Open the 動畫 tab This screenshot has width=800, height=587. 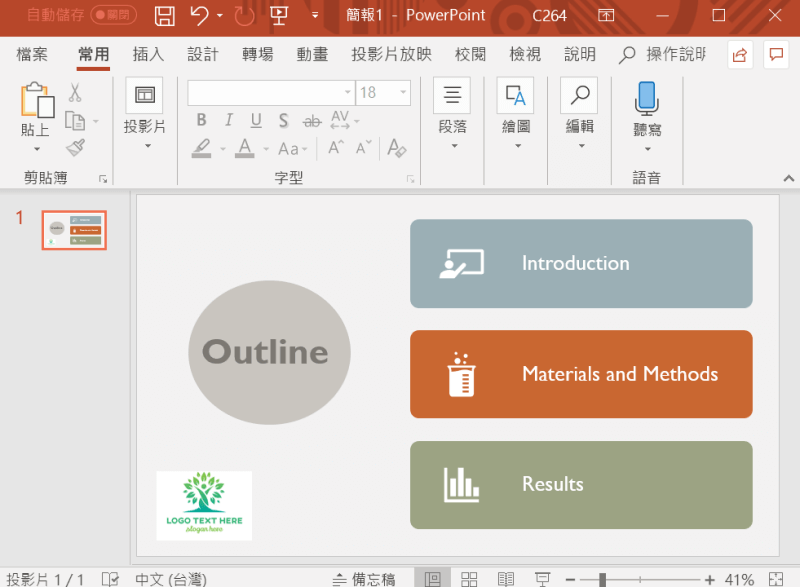pyautogui.click(x=312, y=54)
